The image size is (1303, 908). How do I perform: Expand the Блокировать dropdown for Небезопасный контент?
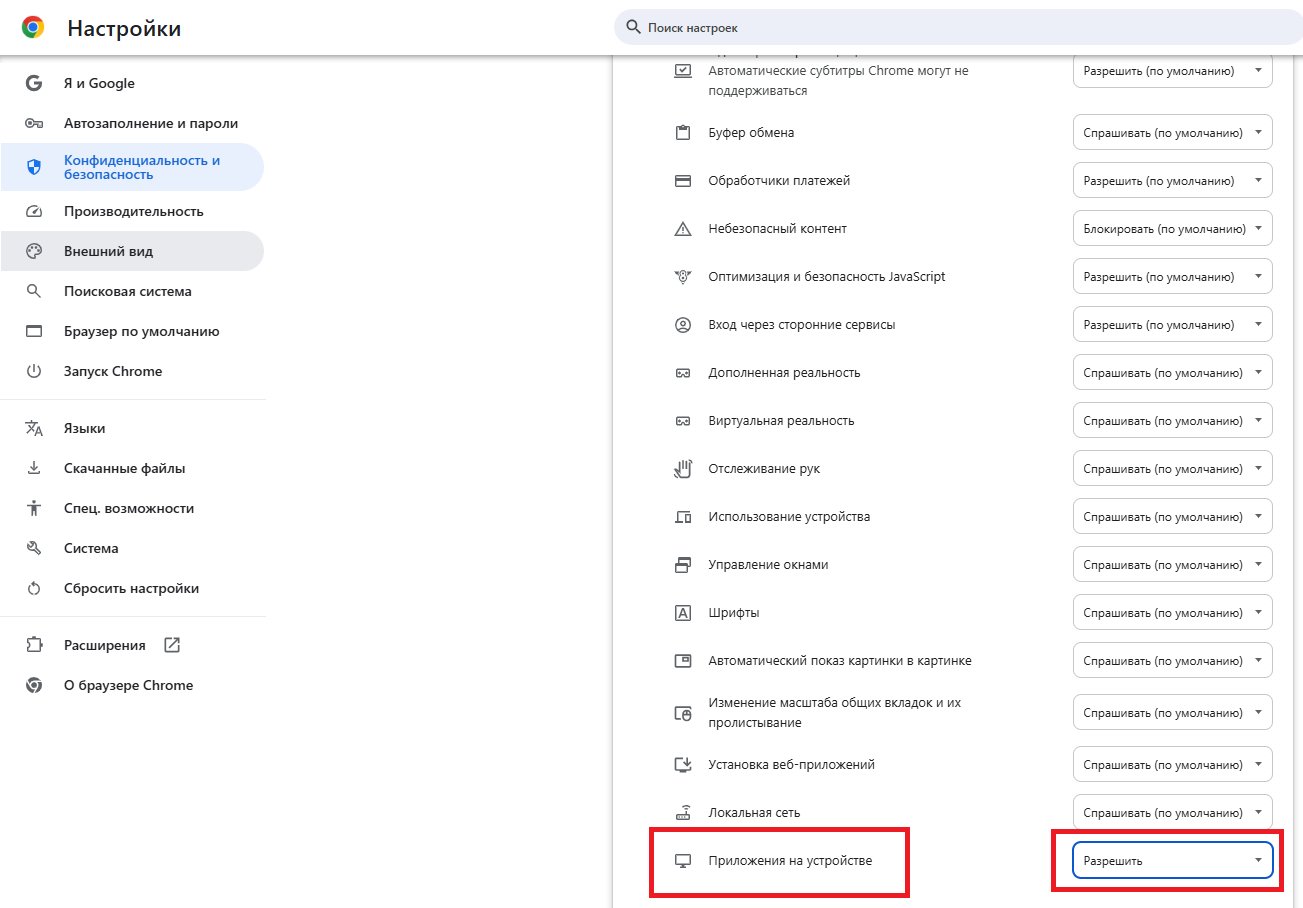1171,228
